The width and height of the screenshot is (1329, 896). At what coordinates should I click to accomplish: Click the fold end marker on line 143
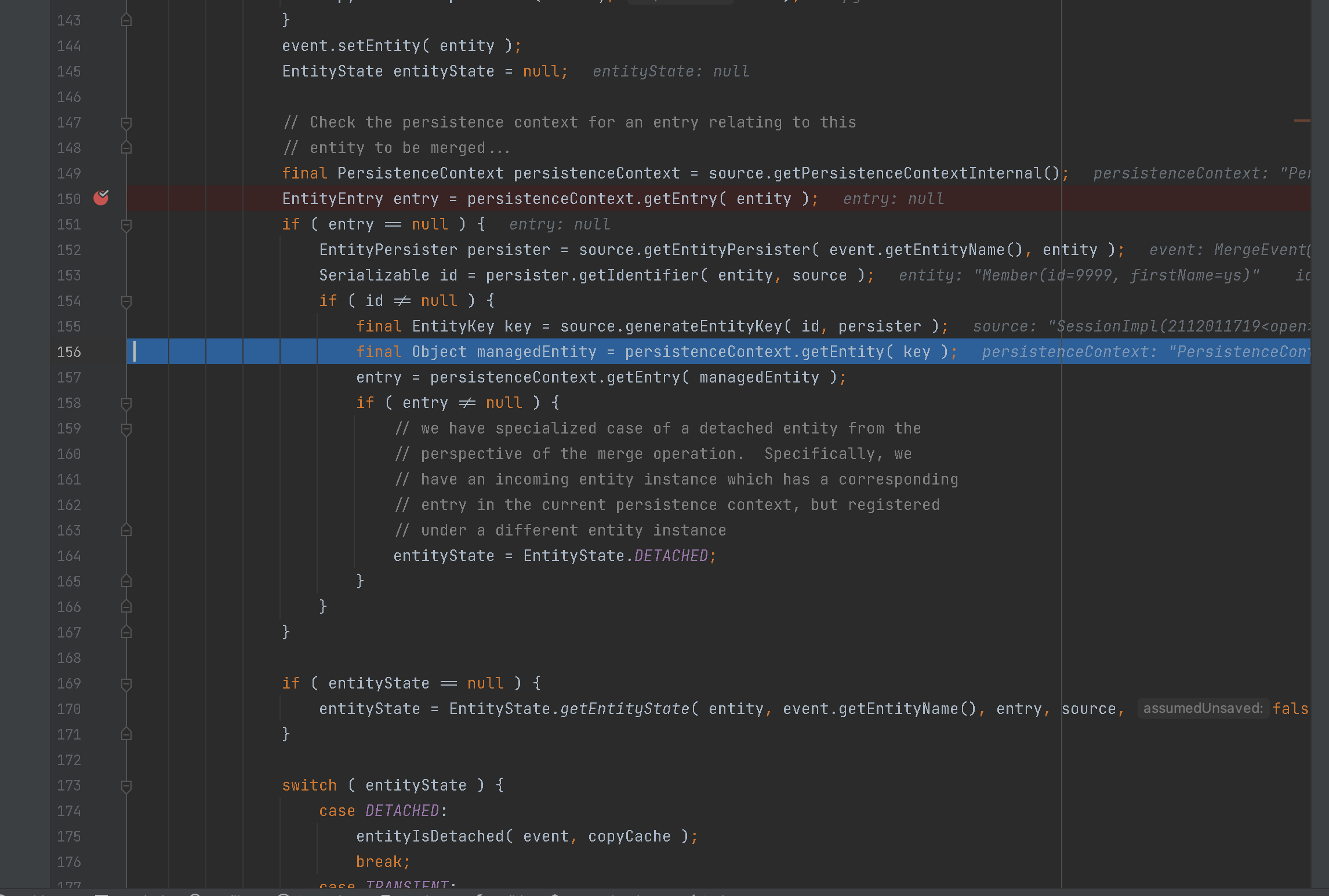click(x=126, y=20)
